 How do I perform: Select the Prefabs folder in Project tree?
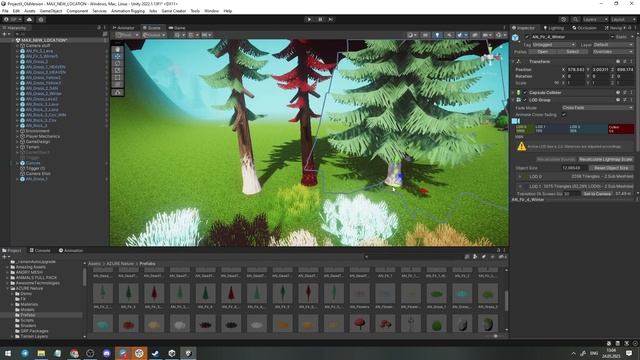click(x=28, y=315)
